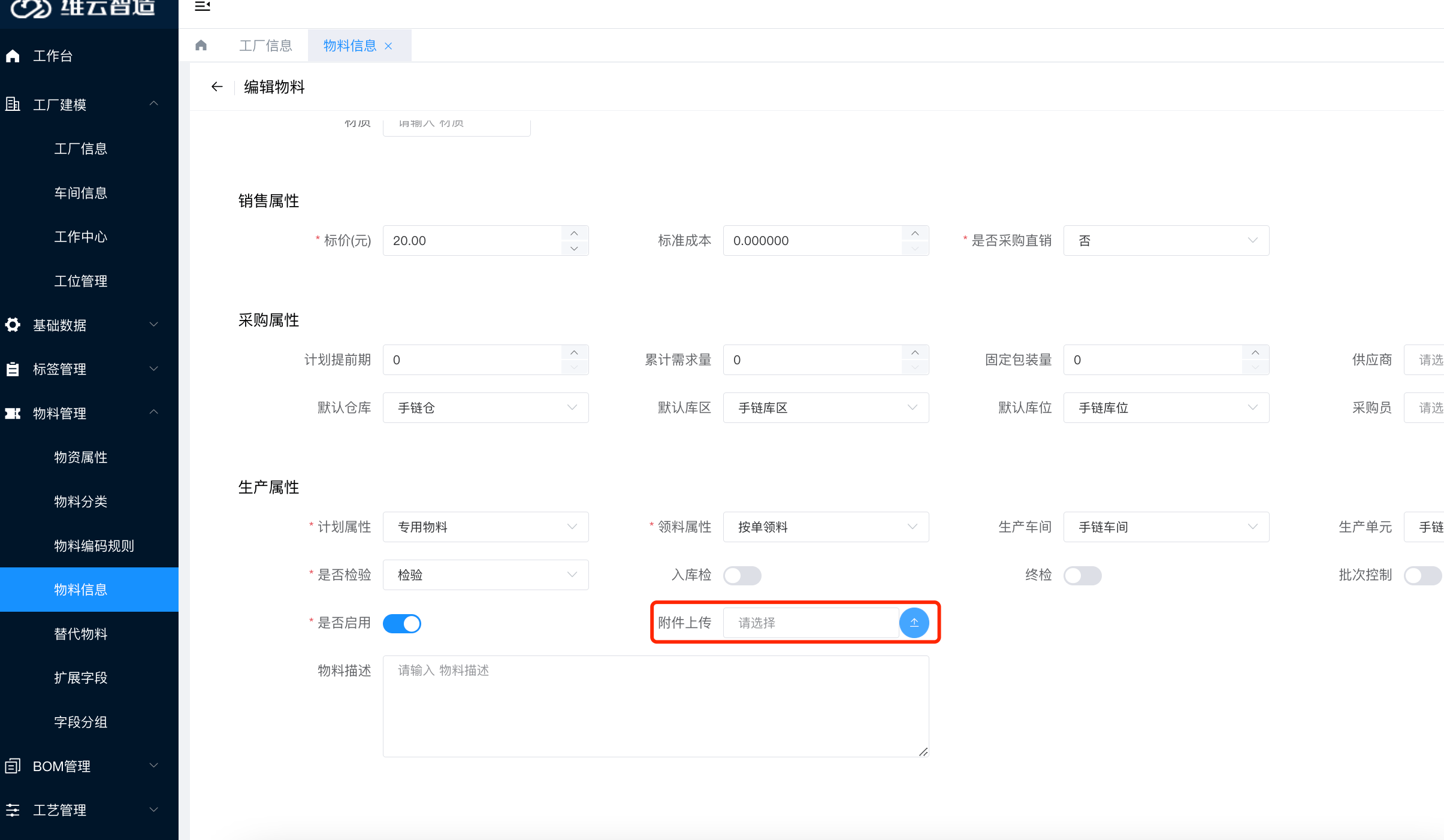1444x840 pixels.
Task: Open 扩展字段 in sidebar
Action: tap(80, 678)
